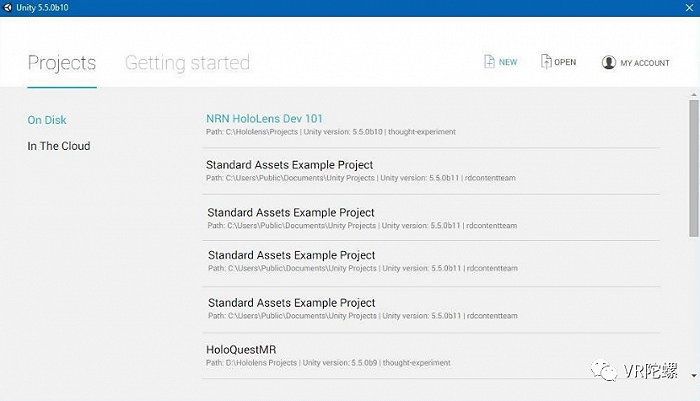Choose the third Standard Assets Example Project

click(x=291, y=255)
